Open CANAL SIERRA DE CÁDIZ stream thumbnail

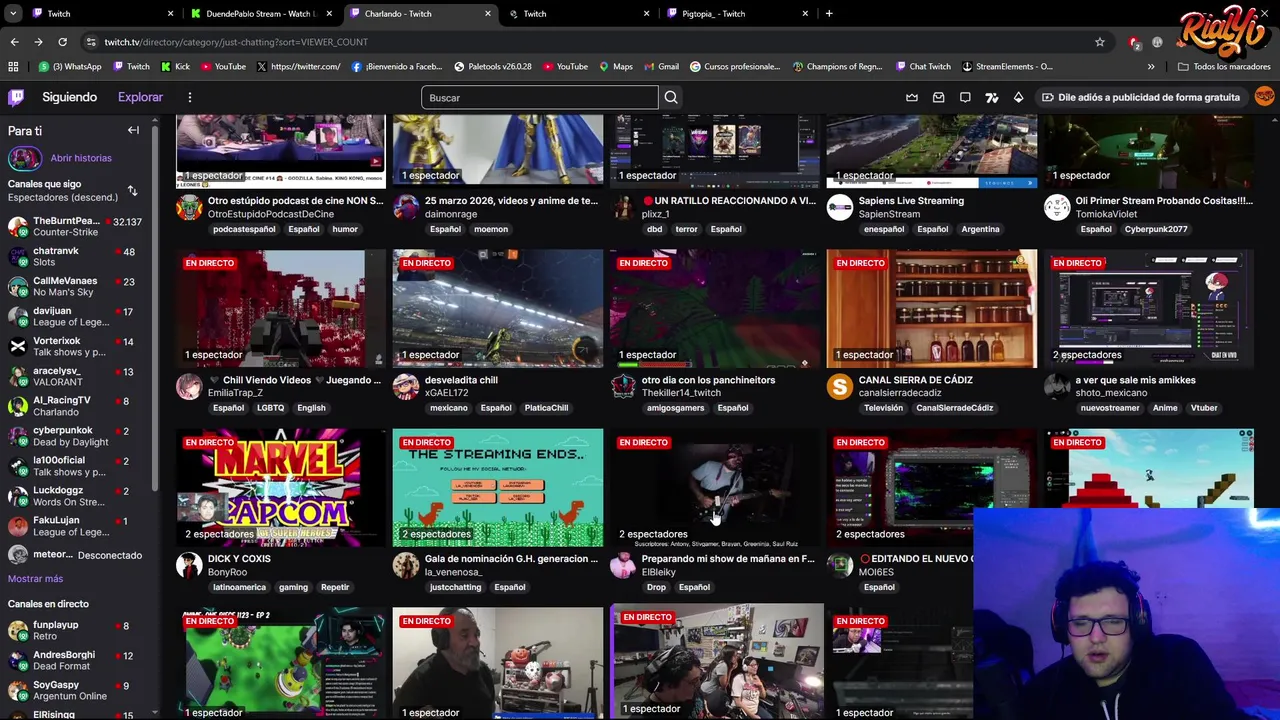[932, 308]
